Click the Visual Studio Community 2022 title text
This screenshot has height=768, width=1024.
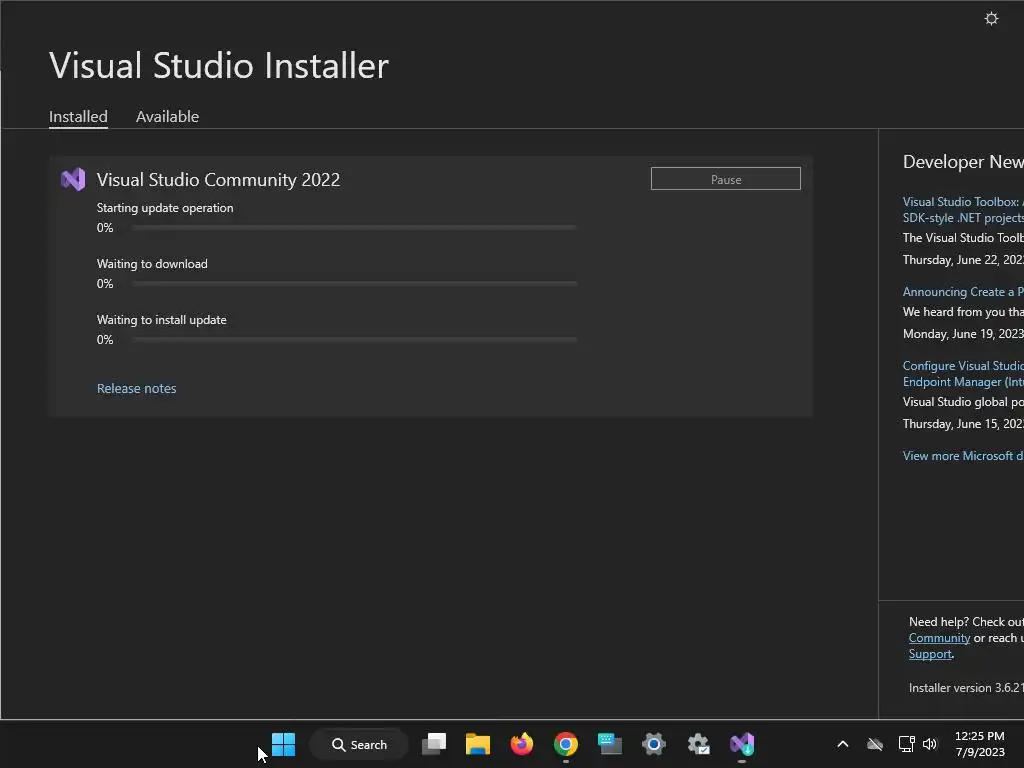click(218, 180)
